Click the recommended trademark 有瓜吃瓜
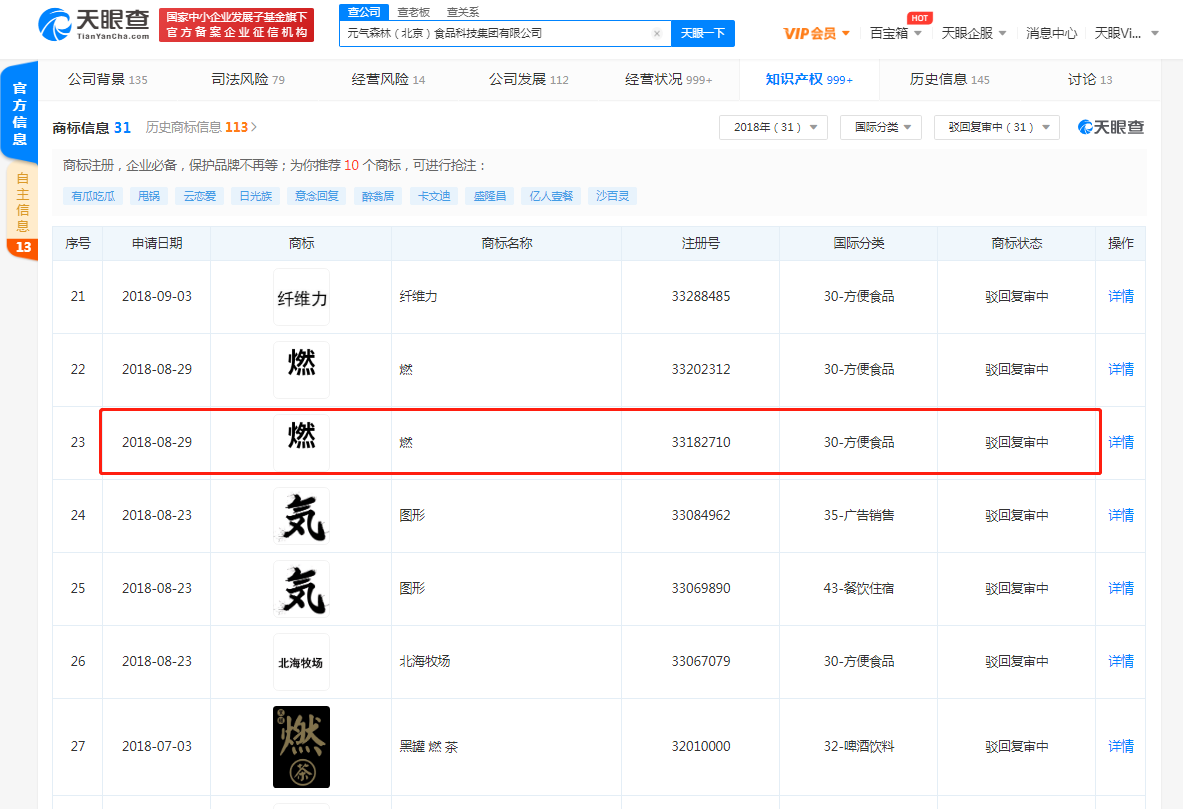This screenshot has width=1183, height=809. click(x=93, y=196)
